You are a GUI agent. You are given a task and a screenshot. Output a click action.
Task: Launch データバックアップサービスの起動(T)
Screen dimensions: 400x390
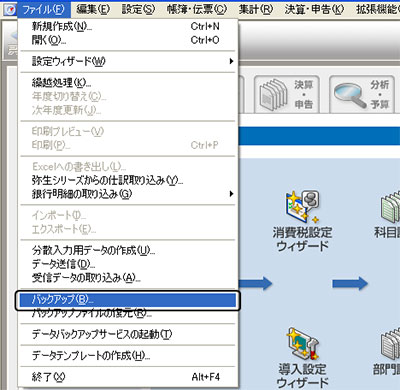(127, 334)
